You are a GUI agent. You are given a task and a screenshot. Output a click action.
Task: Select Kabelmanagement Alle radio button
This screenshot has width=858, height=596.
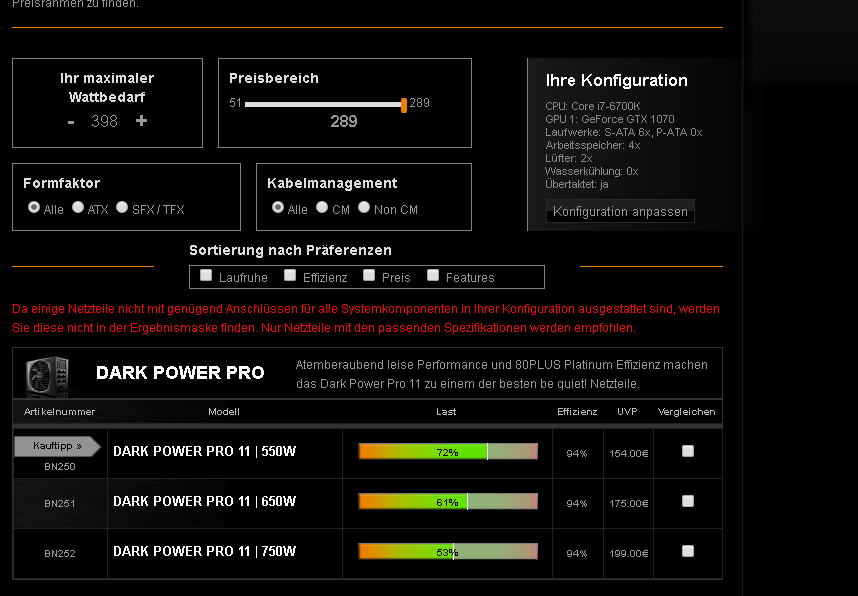tap(278, 207)
